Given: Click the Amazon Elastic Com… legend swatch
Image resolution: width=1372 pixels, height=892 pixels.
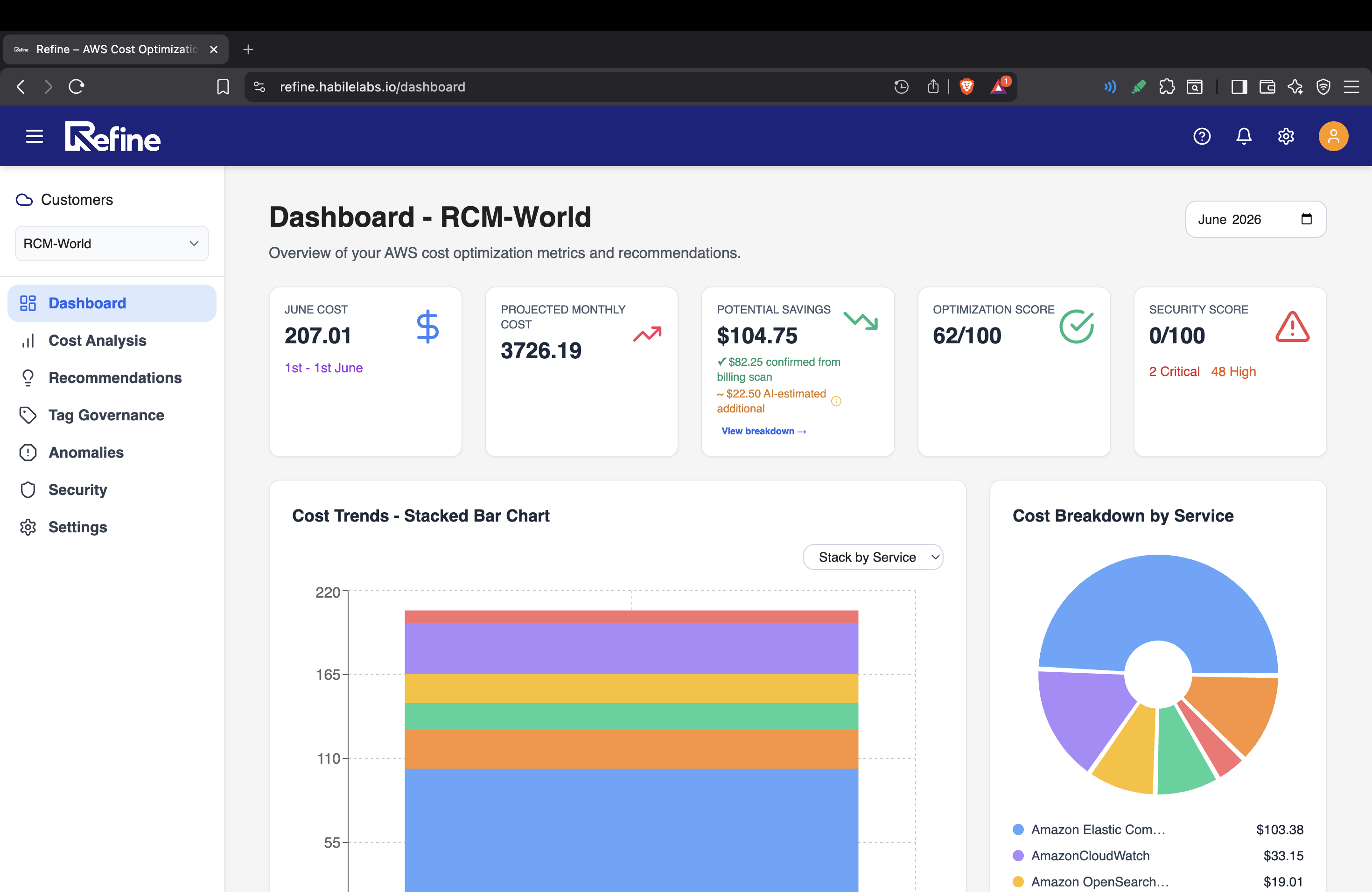Looking at the screenshot, I should pos(1018,830).
